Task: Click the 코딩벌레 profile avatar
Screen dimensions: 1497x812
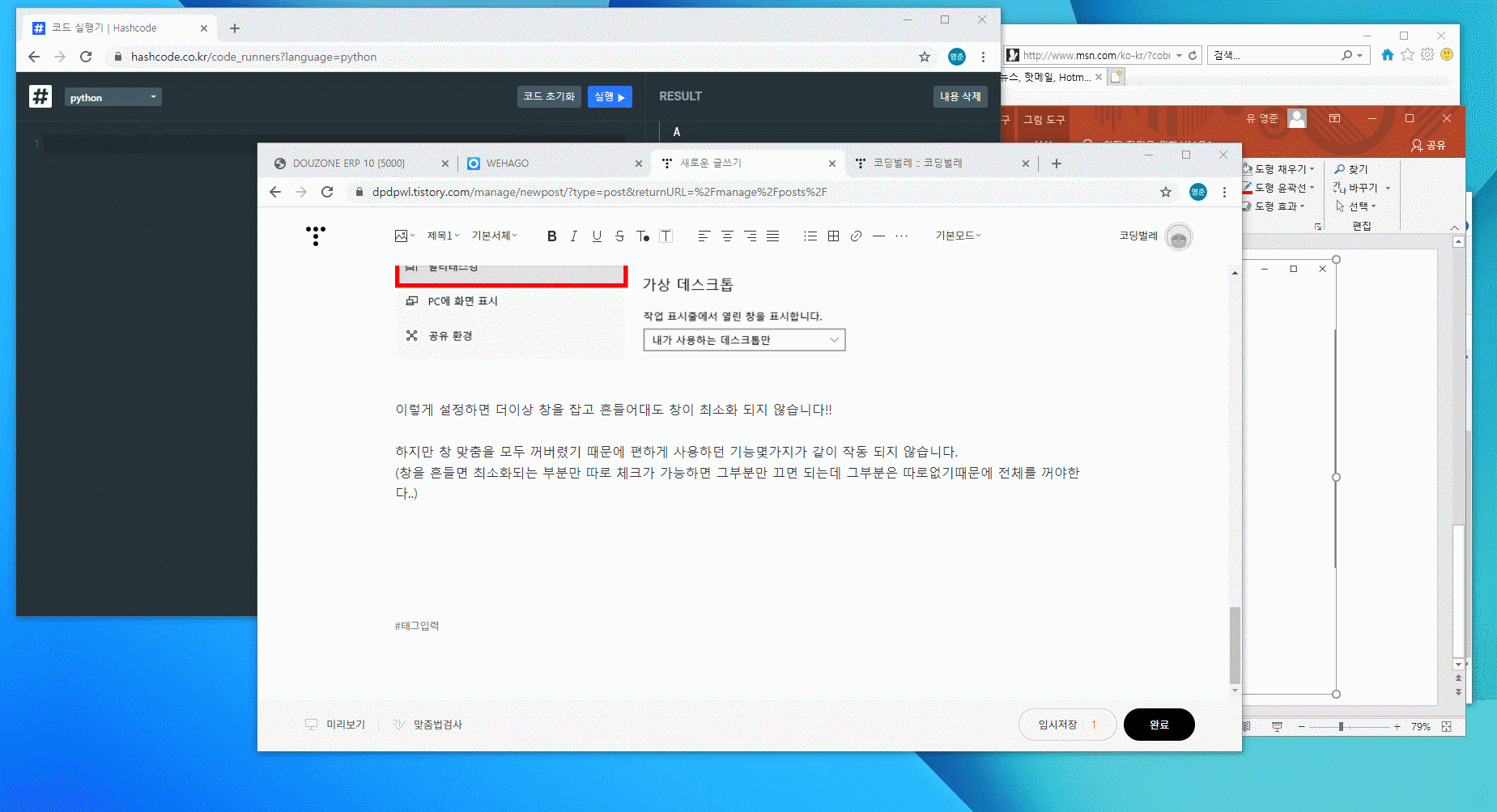Action: pos(1179,236)
